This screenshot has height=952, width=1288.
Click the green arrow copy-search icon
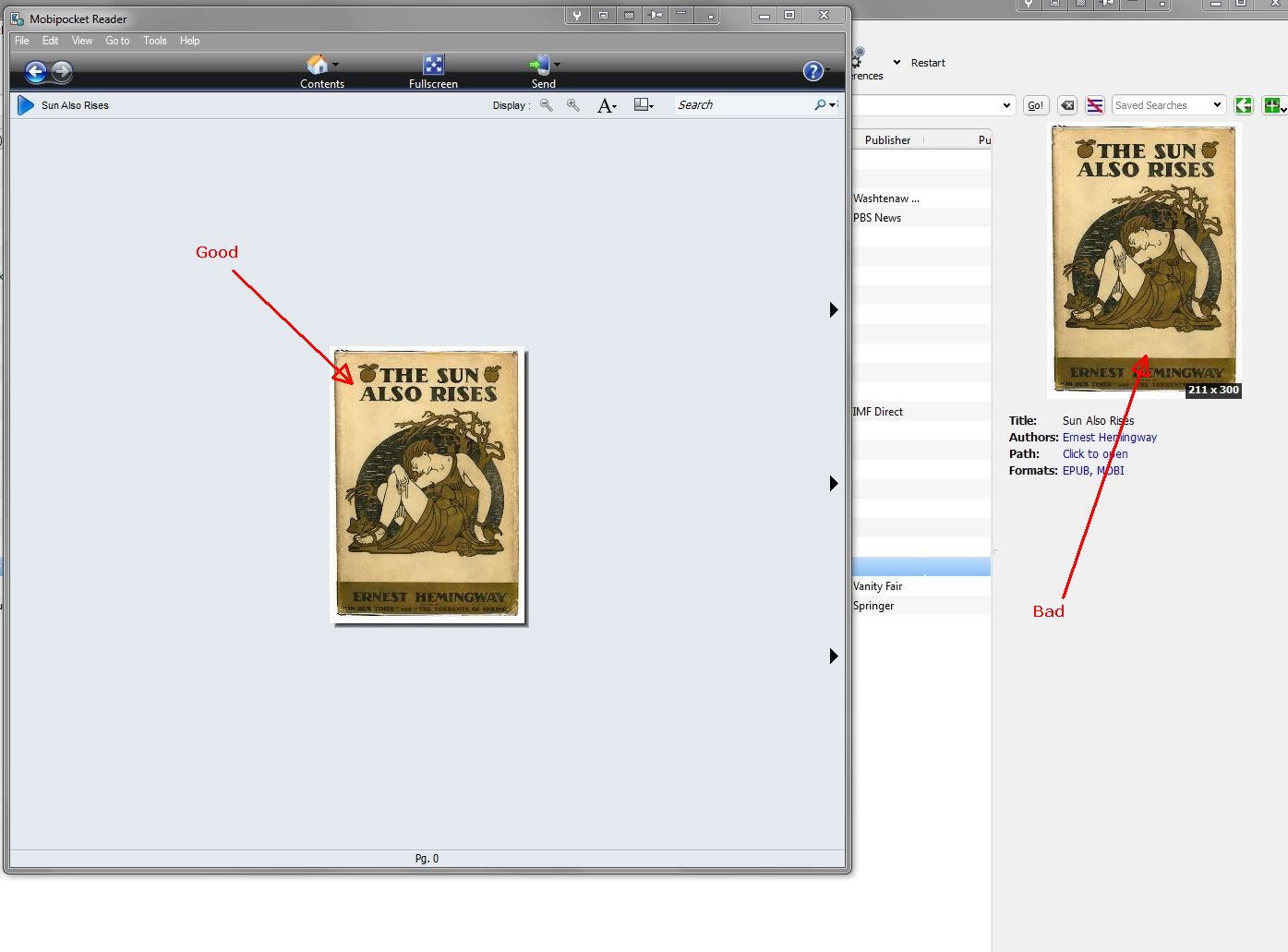1244,105
